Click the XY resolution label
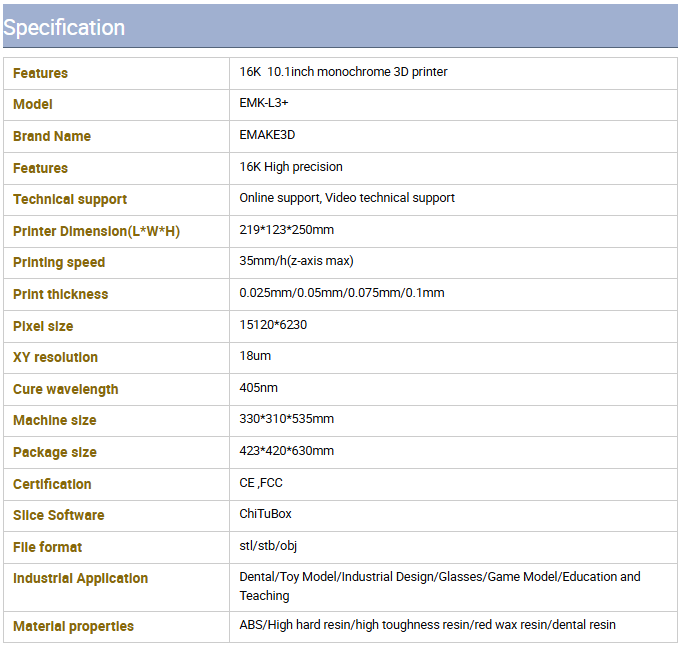 55,357
